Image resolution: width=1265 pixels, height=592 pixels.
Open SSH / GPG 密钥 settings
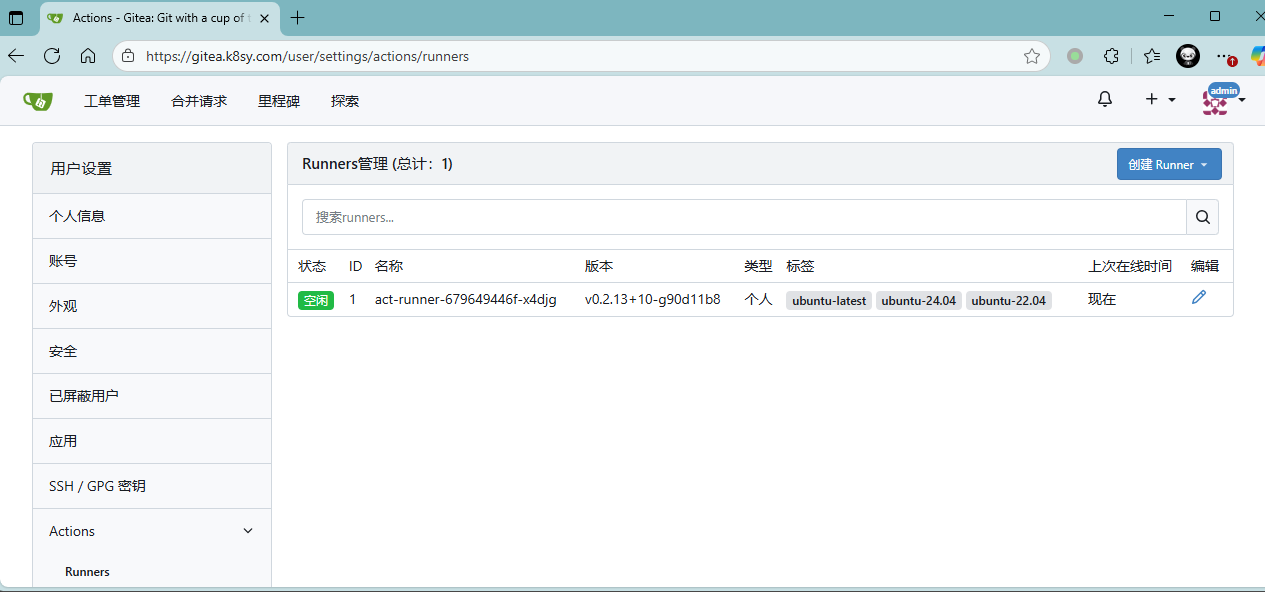point(97,486)
